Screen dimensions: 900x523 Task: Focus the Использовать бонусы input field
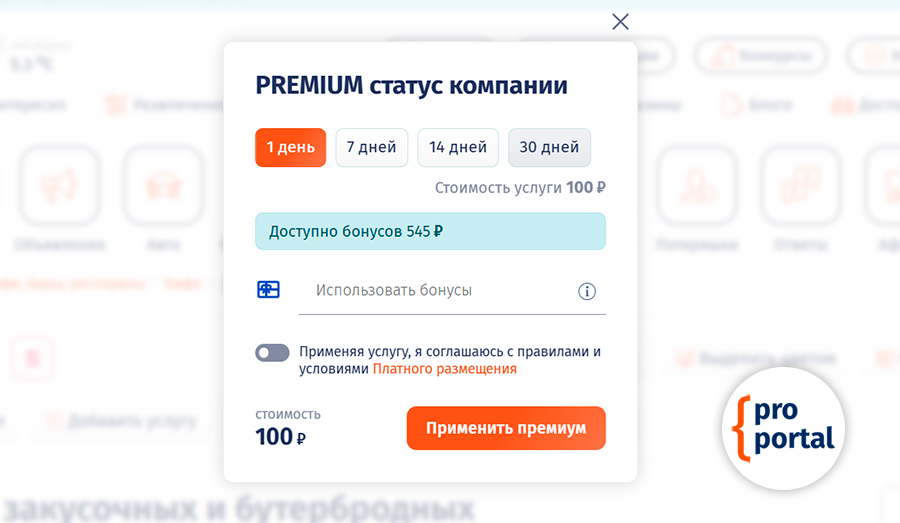click(x=435, y=291)
